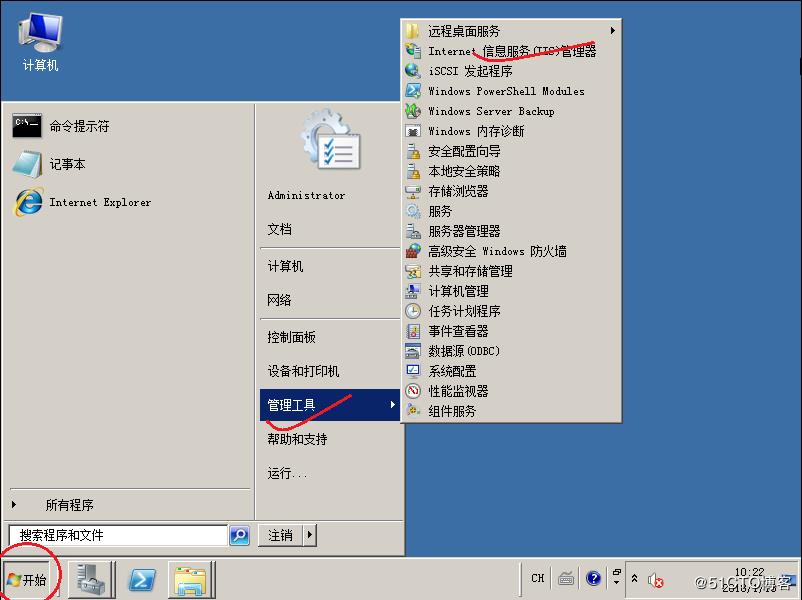Open Event Viewer from Administrative Tools
Image resolution: width=802 pixels, height=600 pixels.
coord(458,331)
